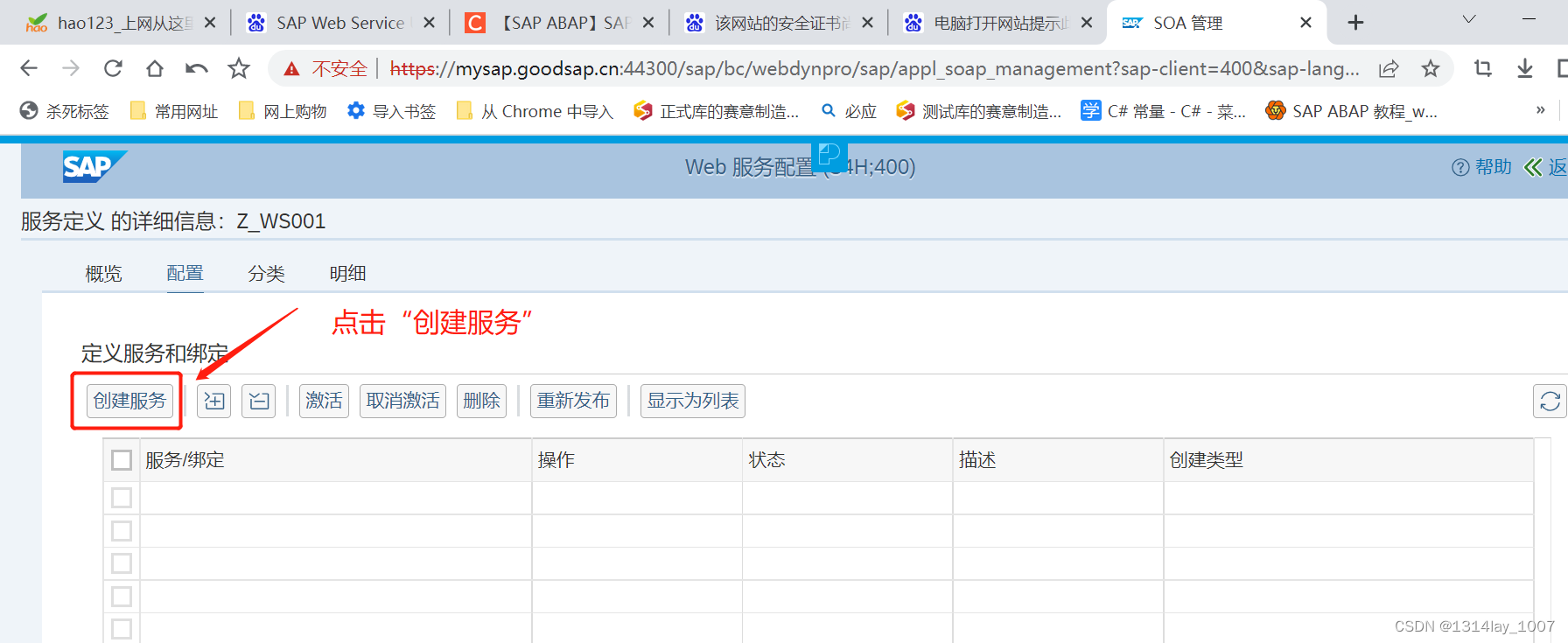Image resolution: width=1568 pixels, height=643 pixels.
Task: Switch to the 概览 tab
Action: click(x=103, y=274)
